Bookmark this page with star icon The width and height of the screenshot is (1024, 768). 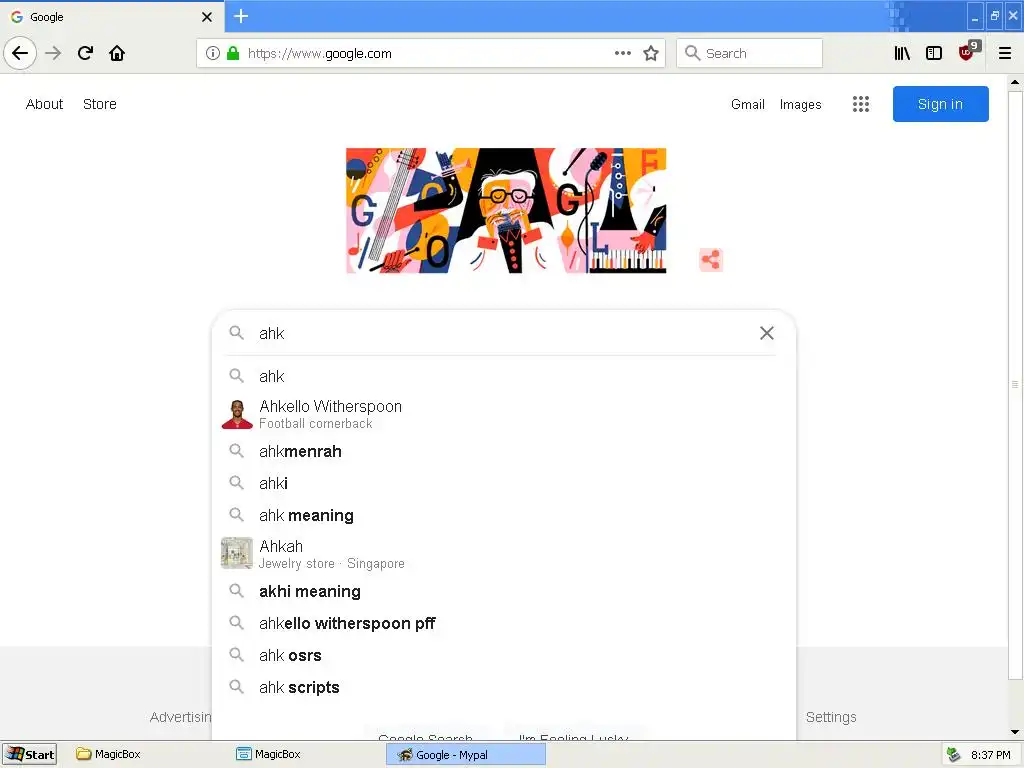[651, 54]
